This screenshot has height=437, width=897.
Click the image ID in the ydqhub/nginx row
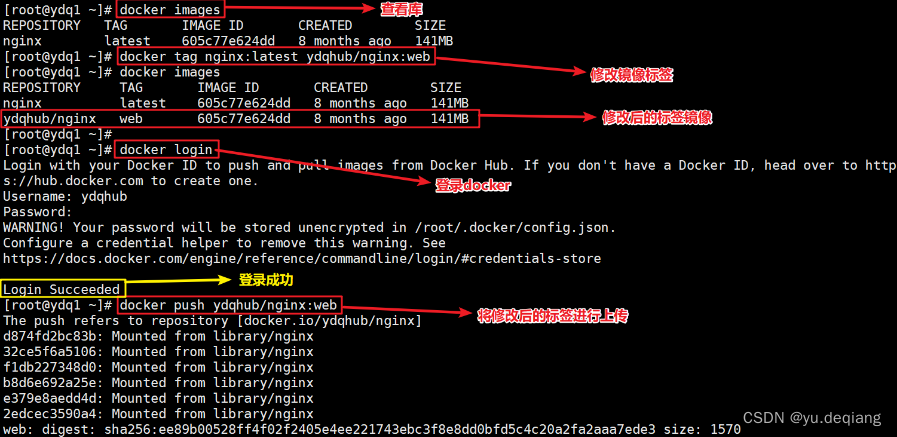pyautogui.click(x=244, y=119)
